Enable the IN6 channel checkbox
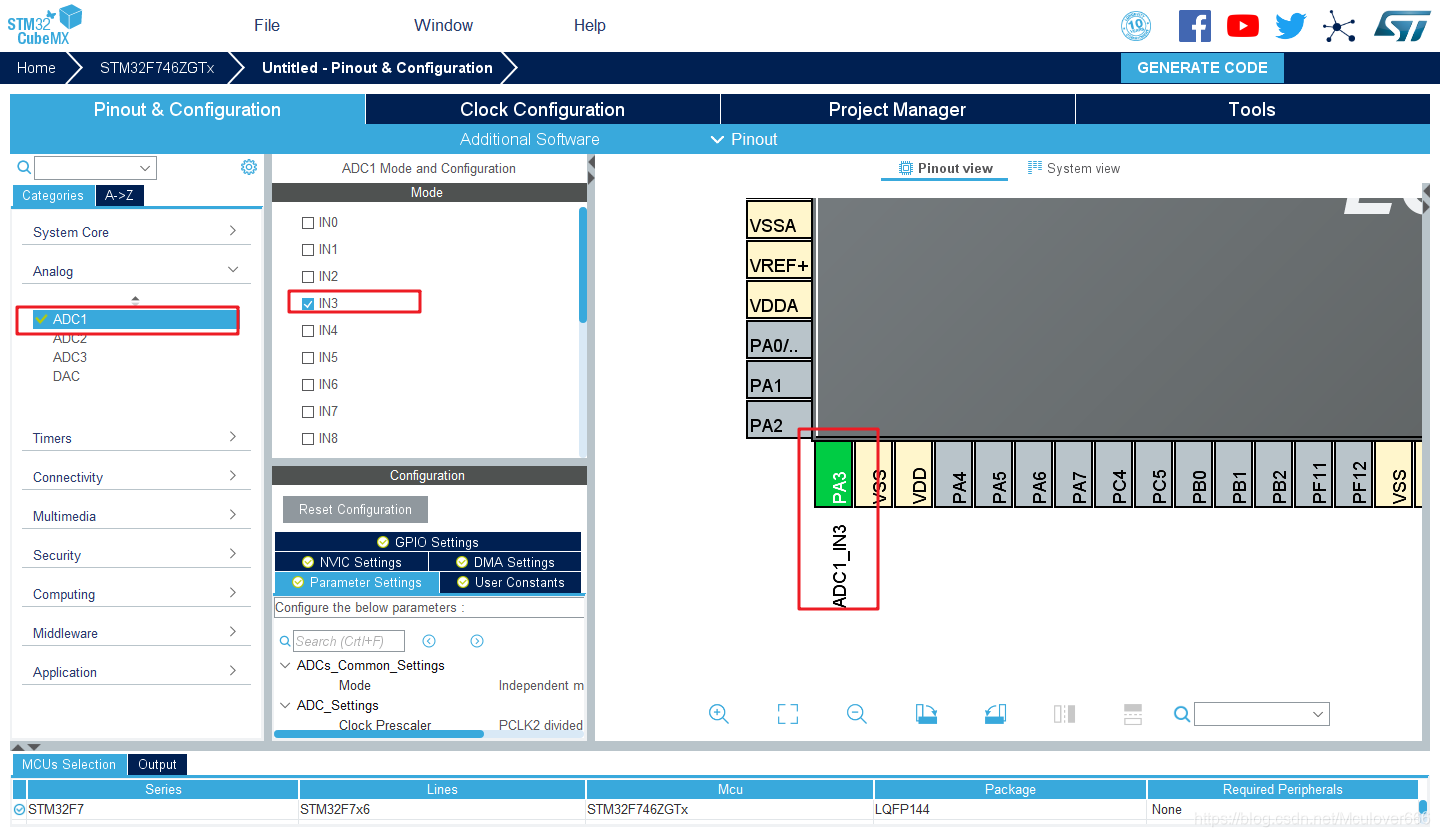 pyautogui.click(x=308, y=384)
